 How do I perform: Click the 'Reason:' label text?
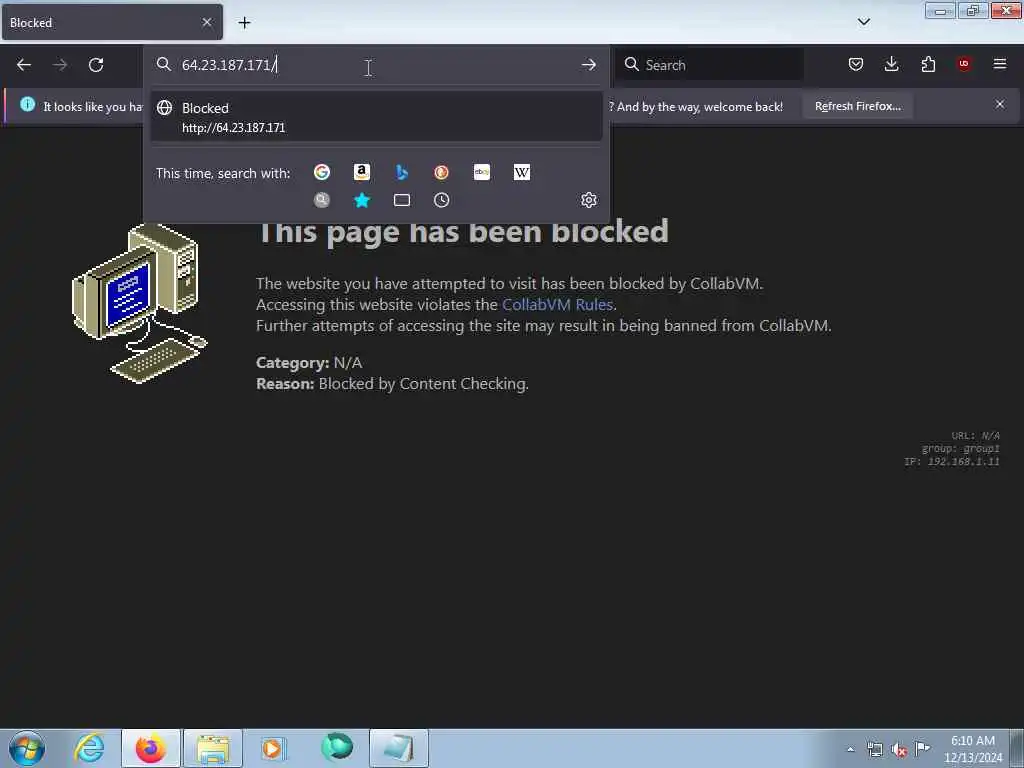pyautogui.click(x=285, y=384)
